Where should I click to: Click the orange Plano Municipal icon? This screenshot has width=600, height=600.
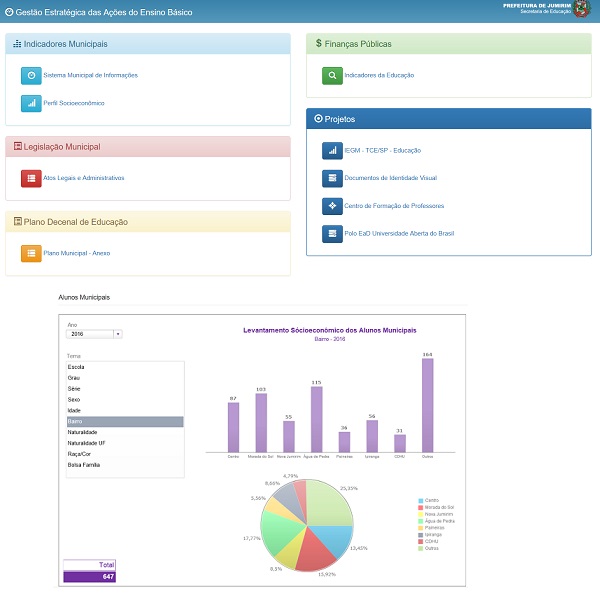[x=31, y=253]
